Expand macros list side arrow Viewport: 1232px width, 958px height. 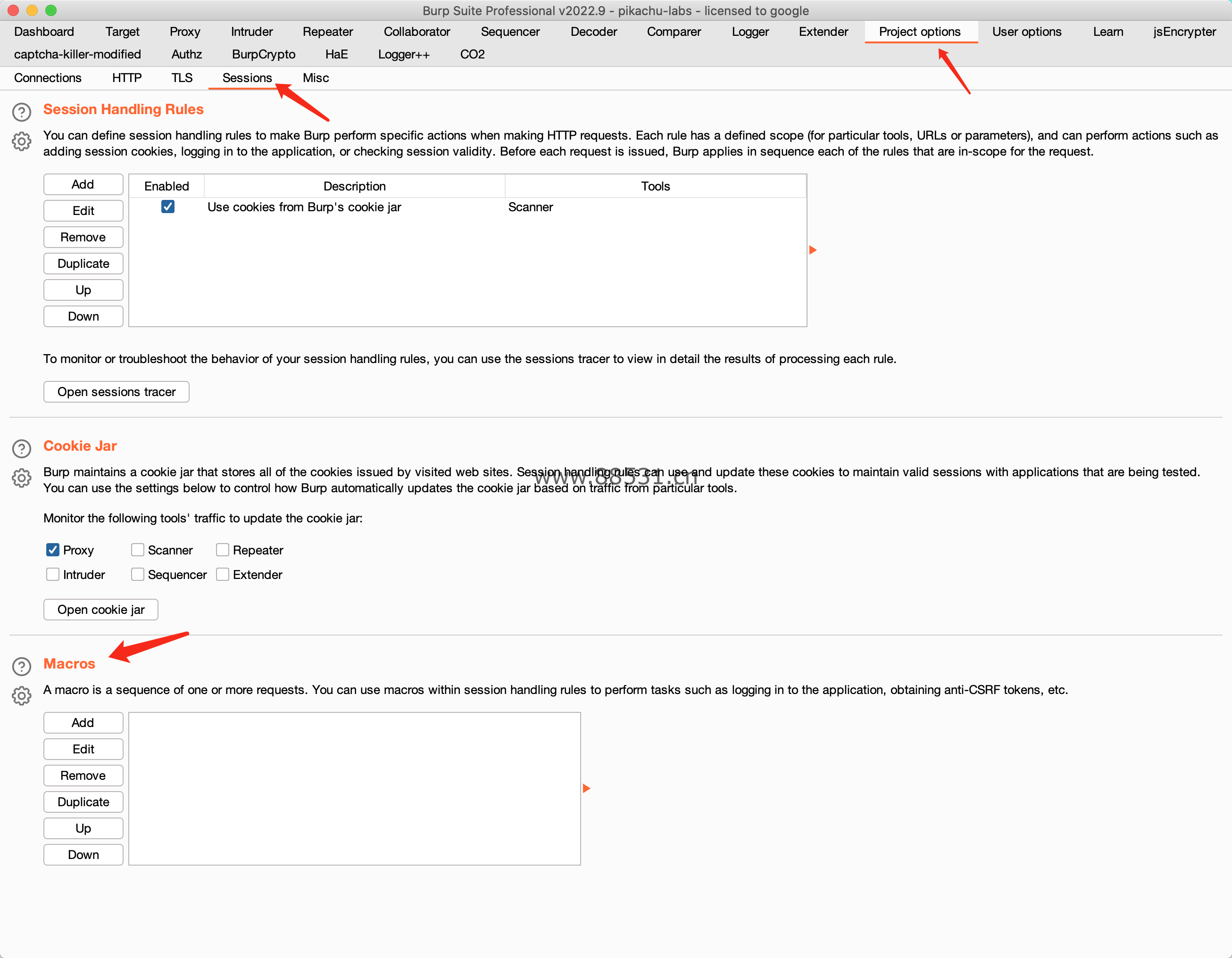tap(587, 788)
